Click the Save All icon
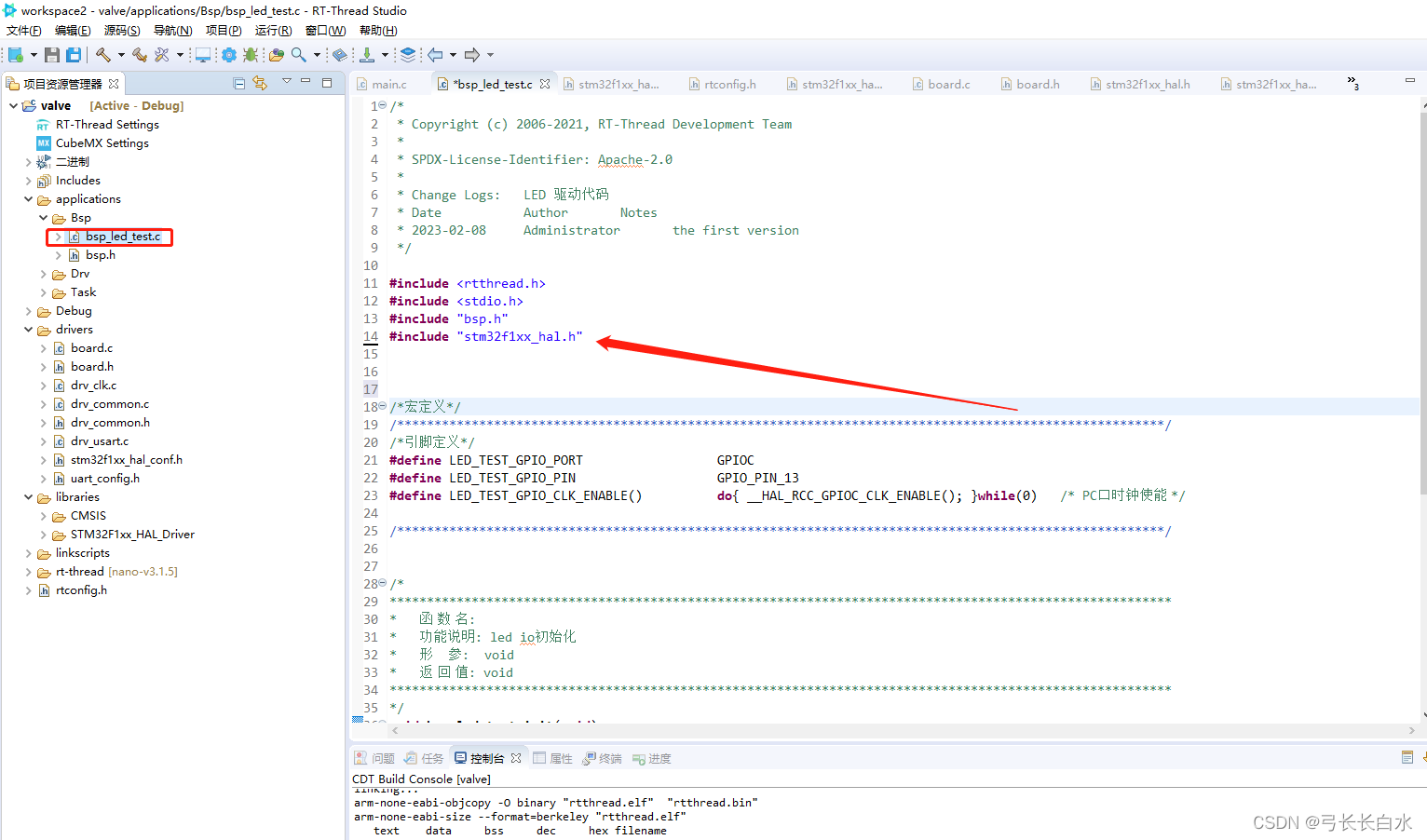 [74, 55]
